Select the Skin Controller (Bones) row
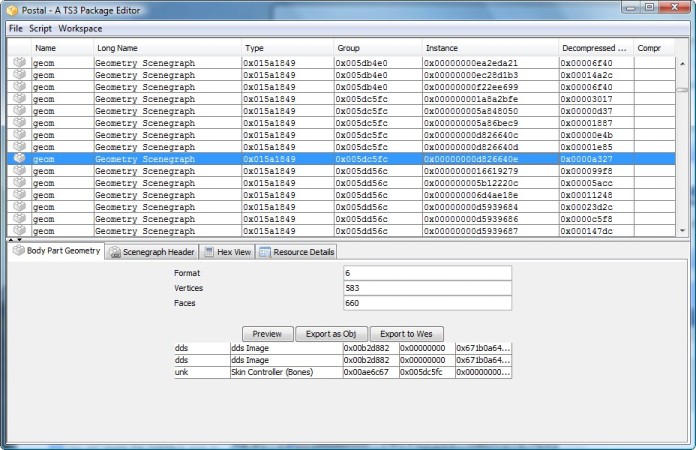696x450 pixels. click(x=284, y=372)
